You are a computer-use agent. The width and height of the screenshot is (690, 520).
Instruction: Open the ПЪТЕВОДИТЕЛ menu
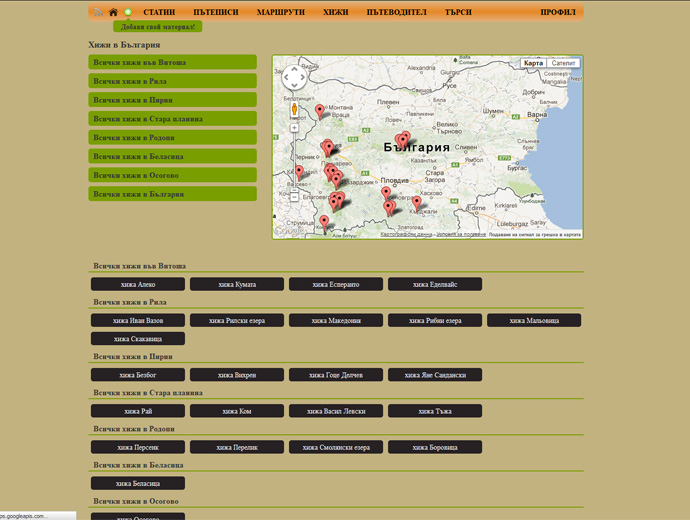396,12
